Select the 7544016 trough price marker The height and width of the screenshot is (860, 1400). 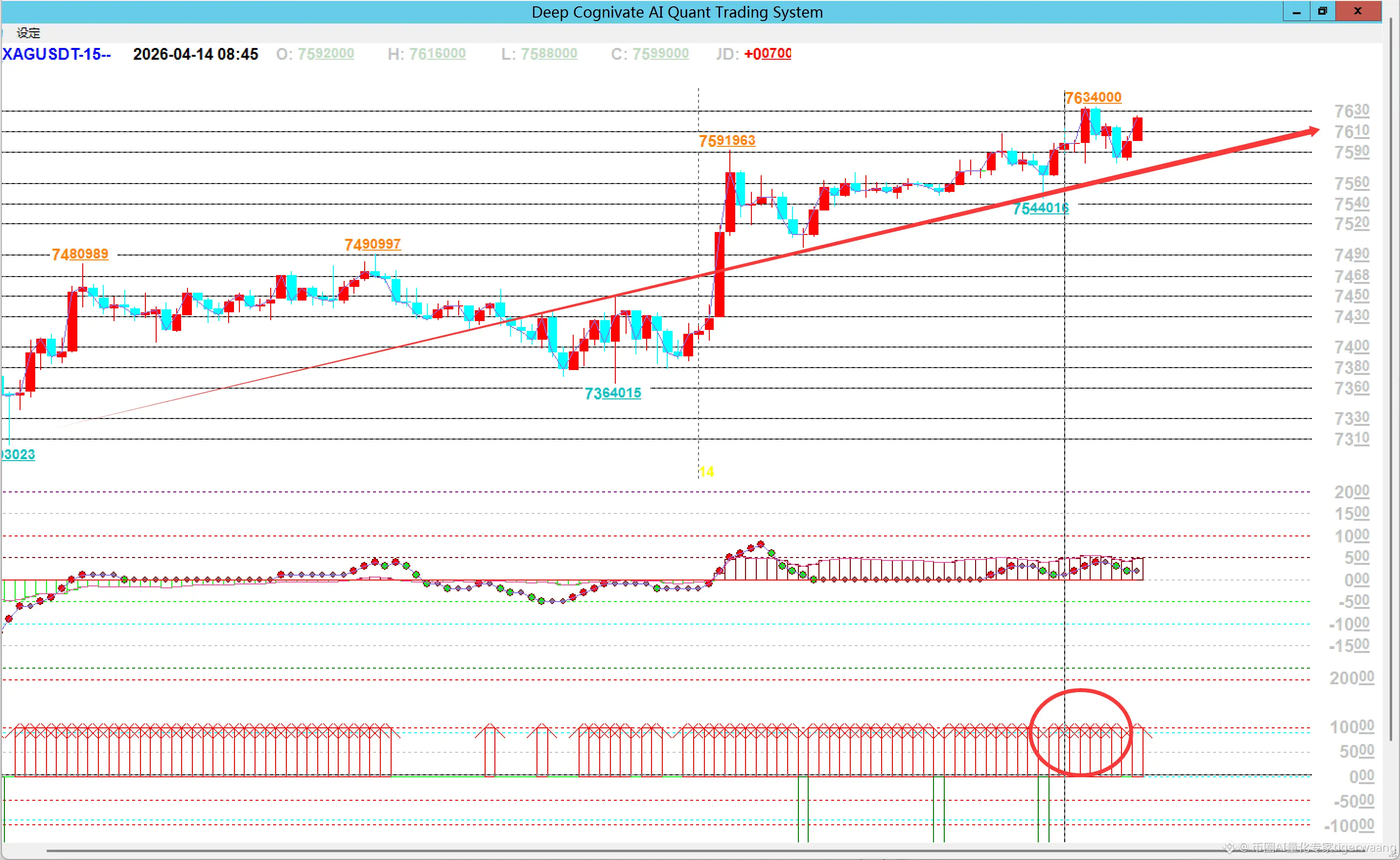(x=1040, y=208)
